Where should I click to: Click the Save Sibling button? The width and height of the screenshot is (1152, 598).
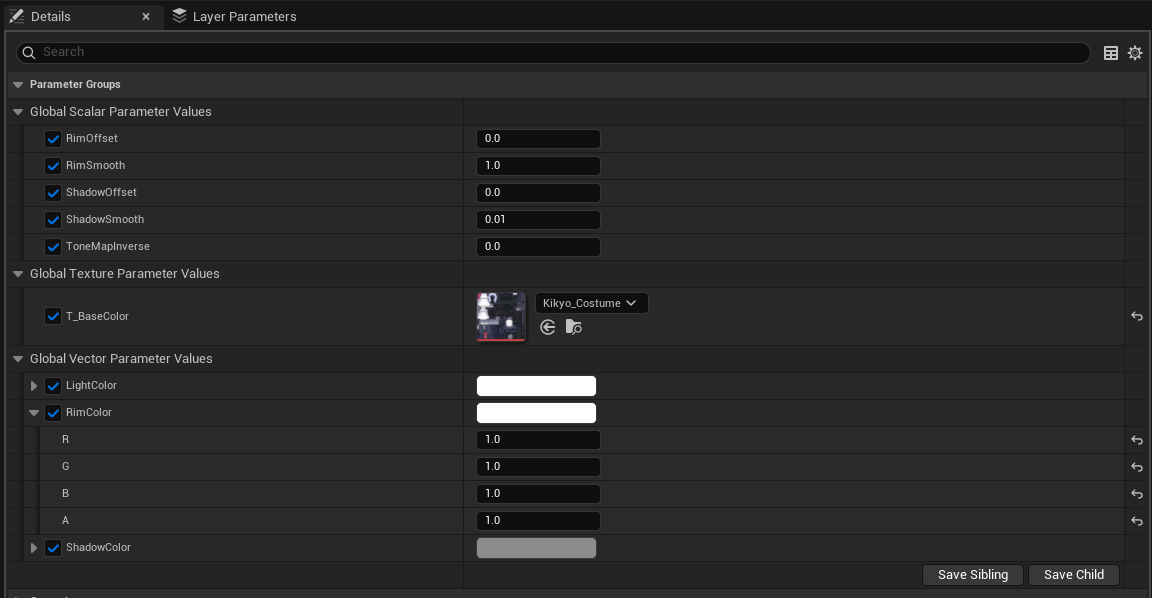973,574
